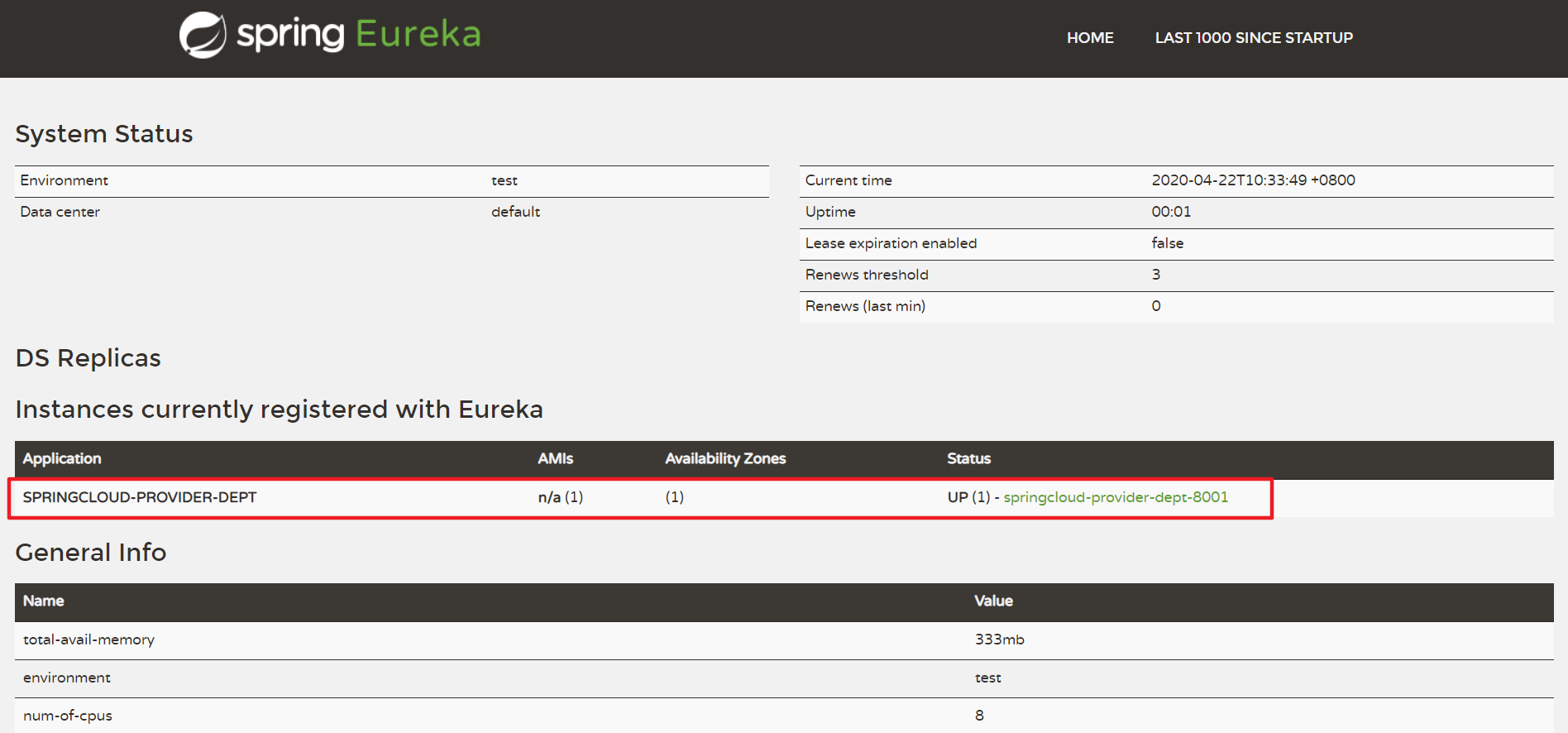Screen dimensions: 1568x733
Task: Select the num-of-cpus row name
Action: tap(68, 716)
